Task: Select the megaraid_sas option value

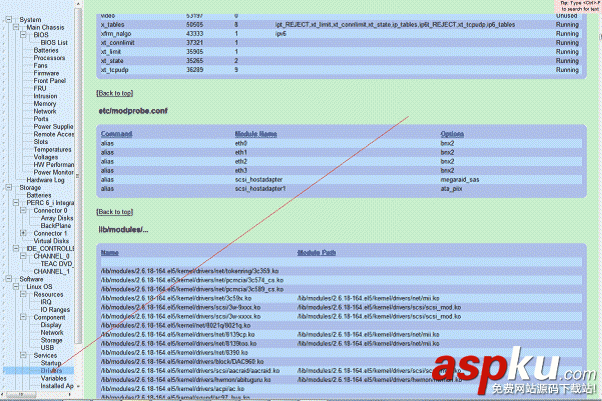Action: pos(460,180)
